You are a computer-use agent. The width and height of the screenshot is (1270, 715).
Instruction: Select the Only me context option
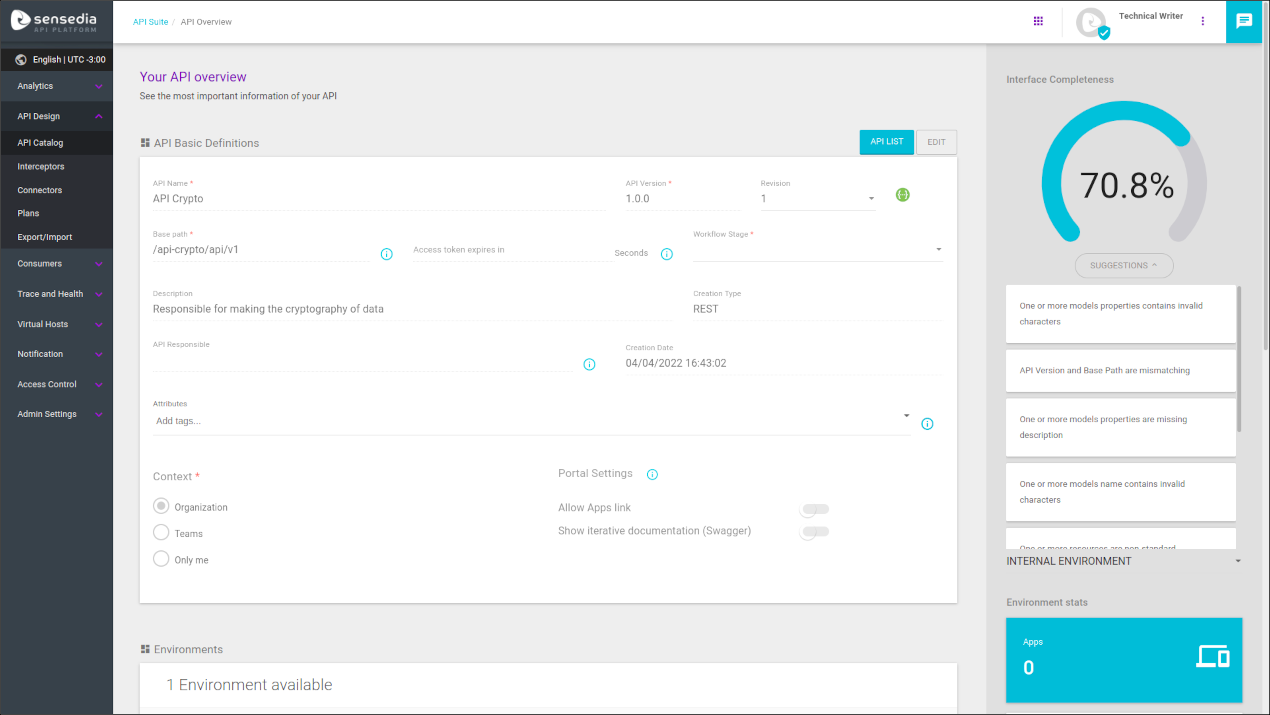[161, 559]
